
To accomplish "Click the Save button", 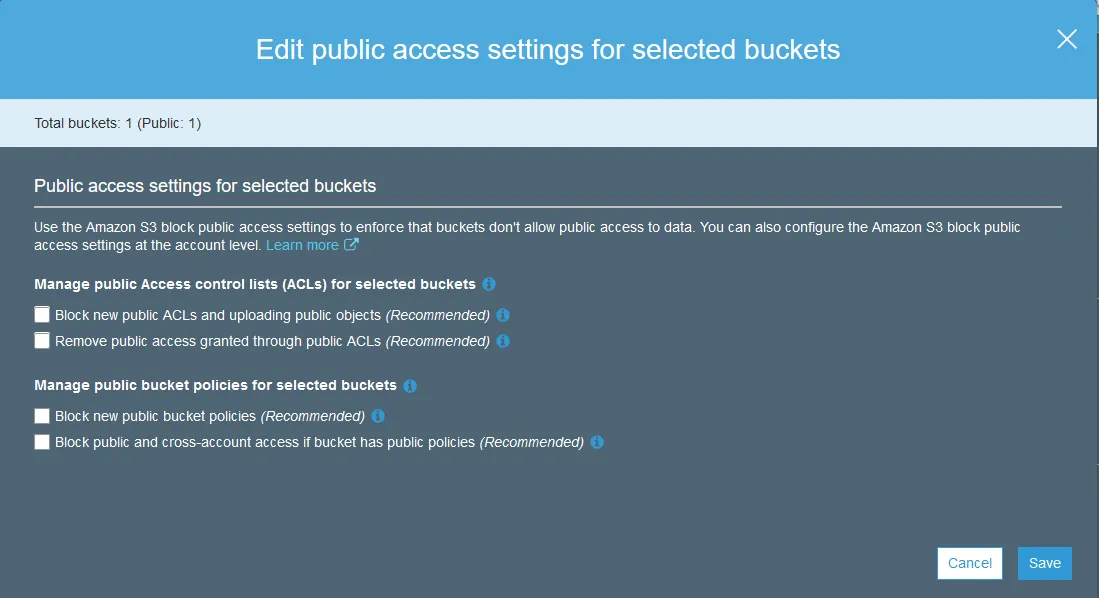I will pos(1044,563).
